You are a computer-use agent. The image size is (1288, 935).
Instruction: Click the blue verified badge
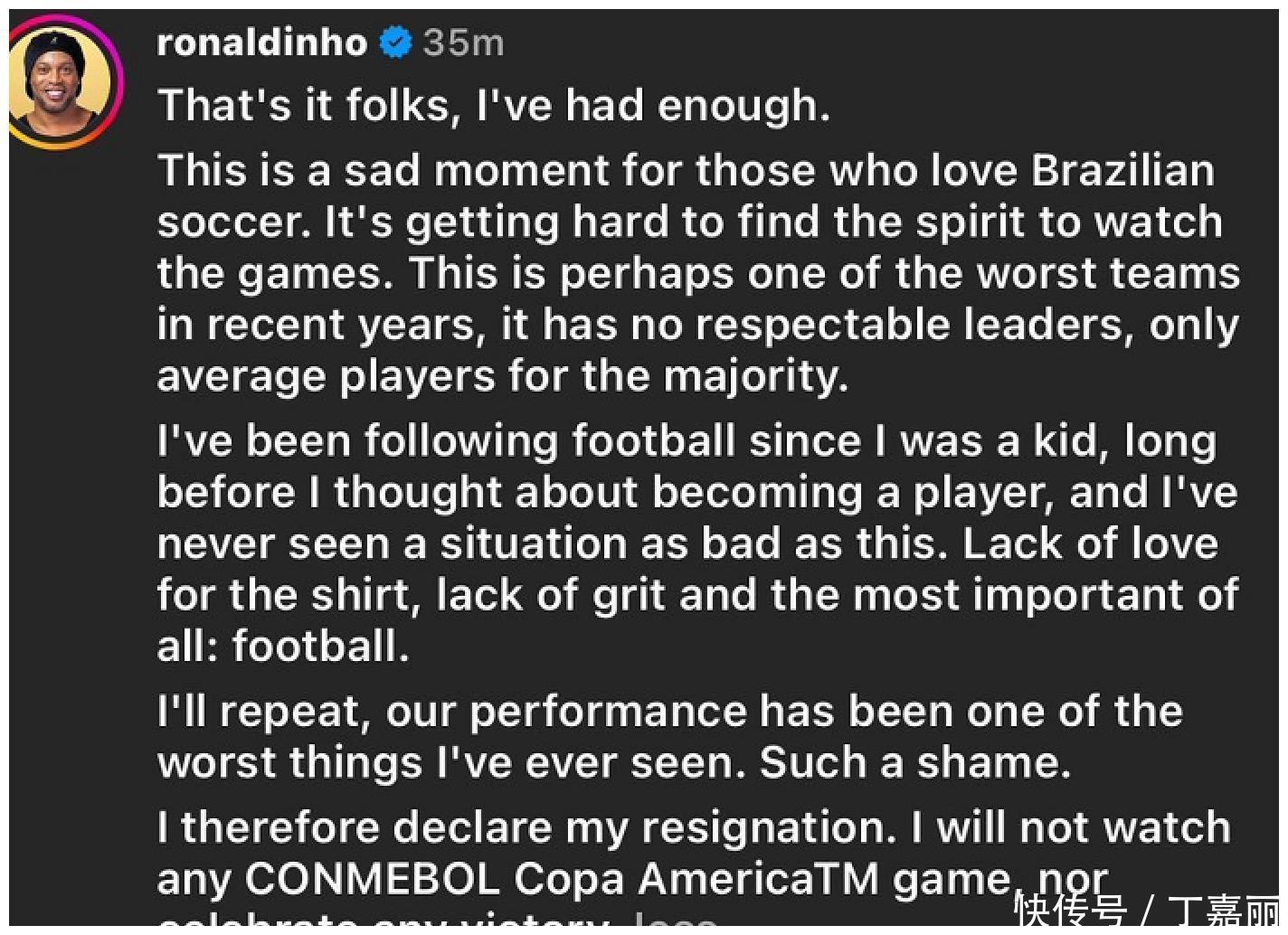395,42
